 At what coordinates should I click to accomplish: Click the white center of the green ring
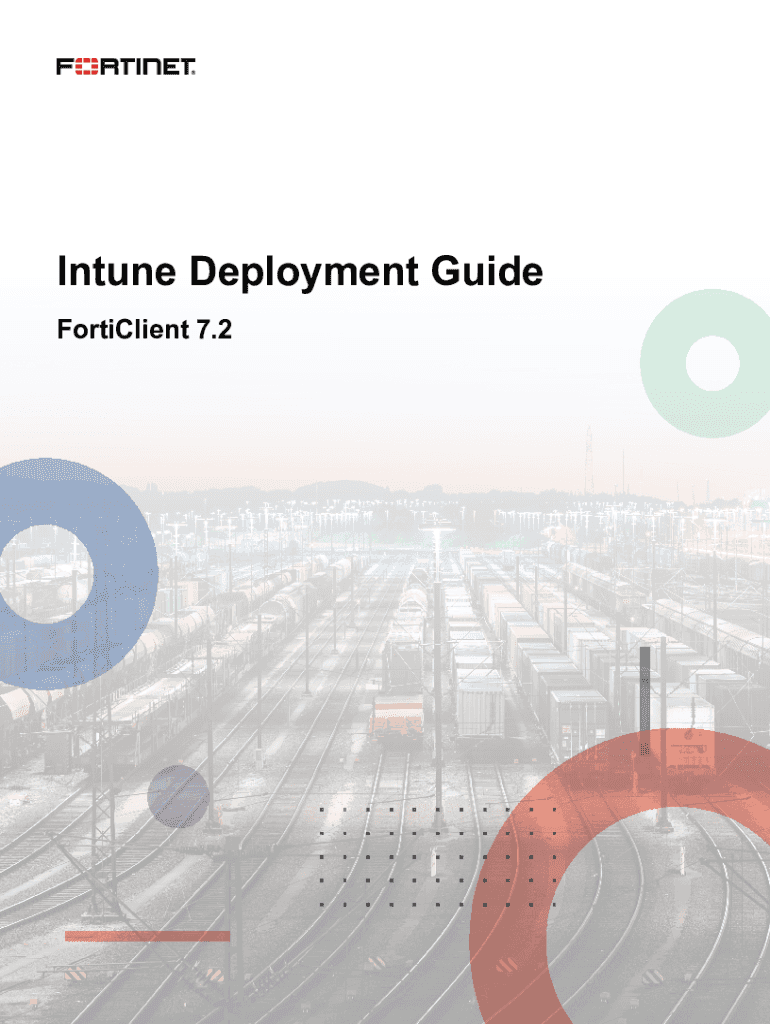[x=712, y=363]
